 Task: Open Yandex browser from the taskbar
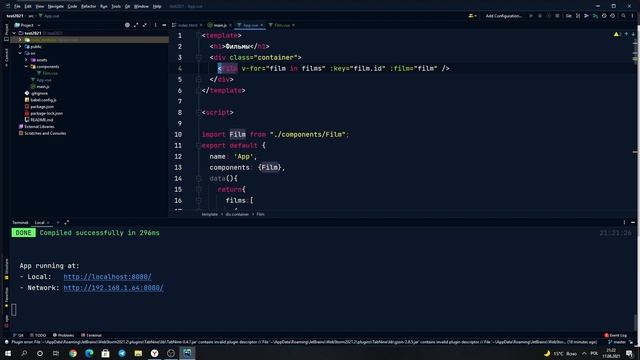154,353
